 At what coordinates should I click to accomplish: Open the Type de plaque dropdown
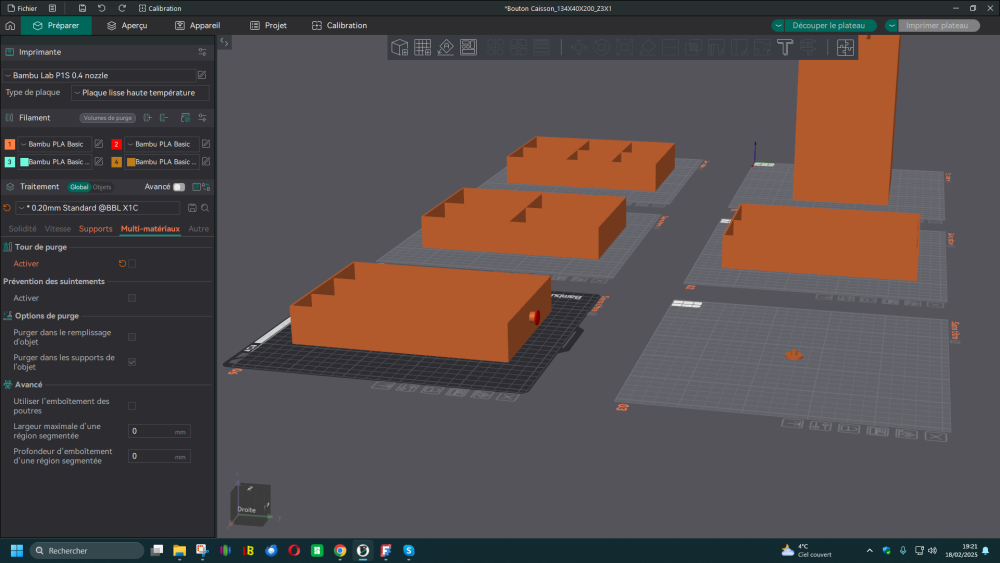(x=140, y=93)
